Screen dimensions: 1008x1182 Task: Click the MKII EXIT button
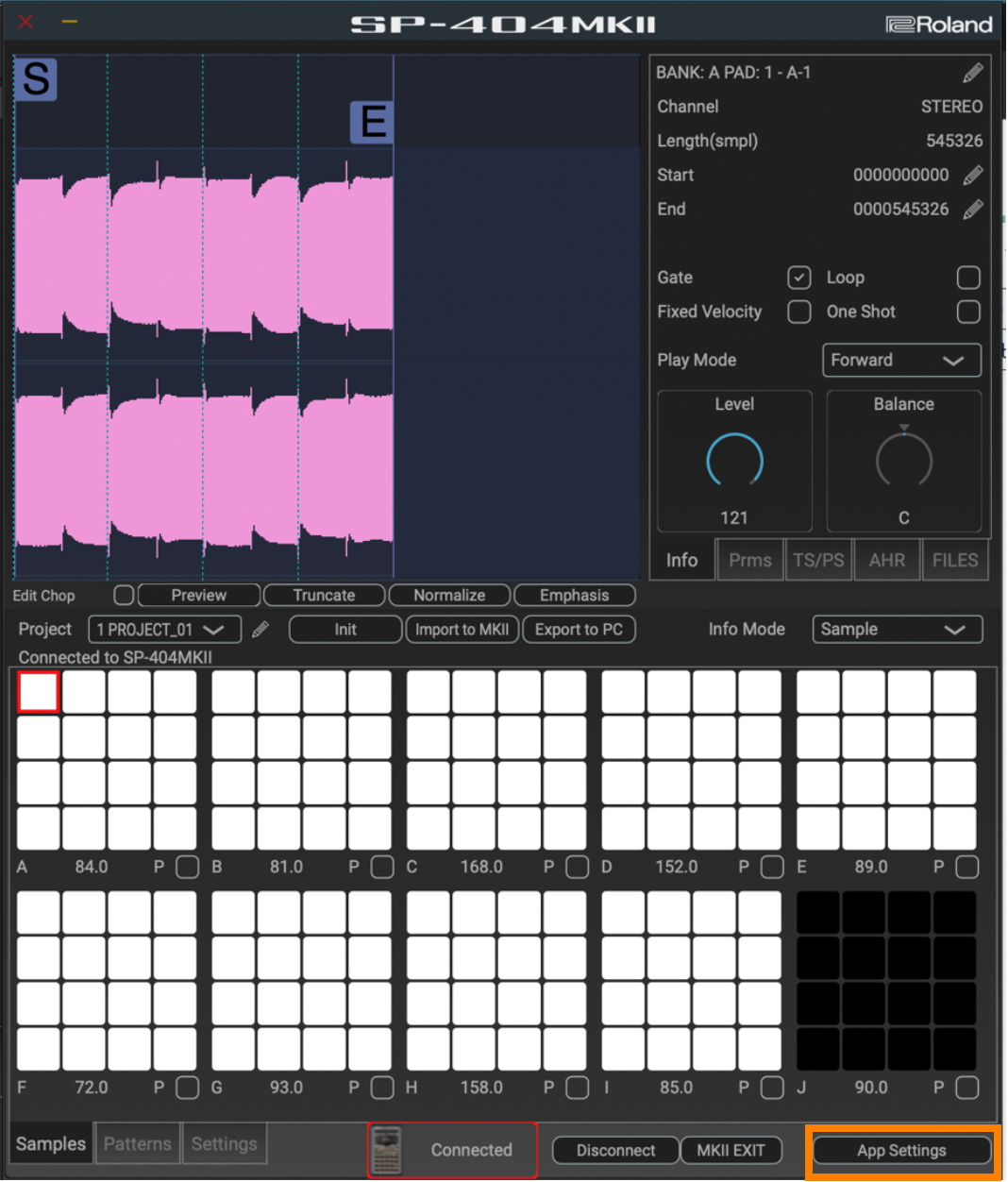click(x=731, y=1151)
